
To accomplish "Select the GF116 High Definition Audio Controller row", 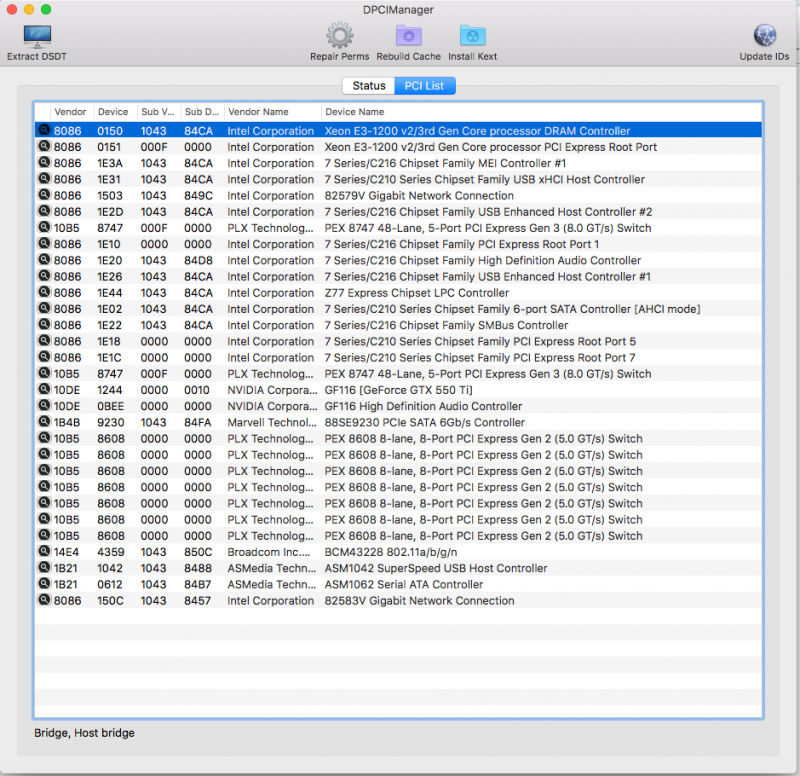I will click(x=423, y=406).
